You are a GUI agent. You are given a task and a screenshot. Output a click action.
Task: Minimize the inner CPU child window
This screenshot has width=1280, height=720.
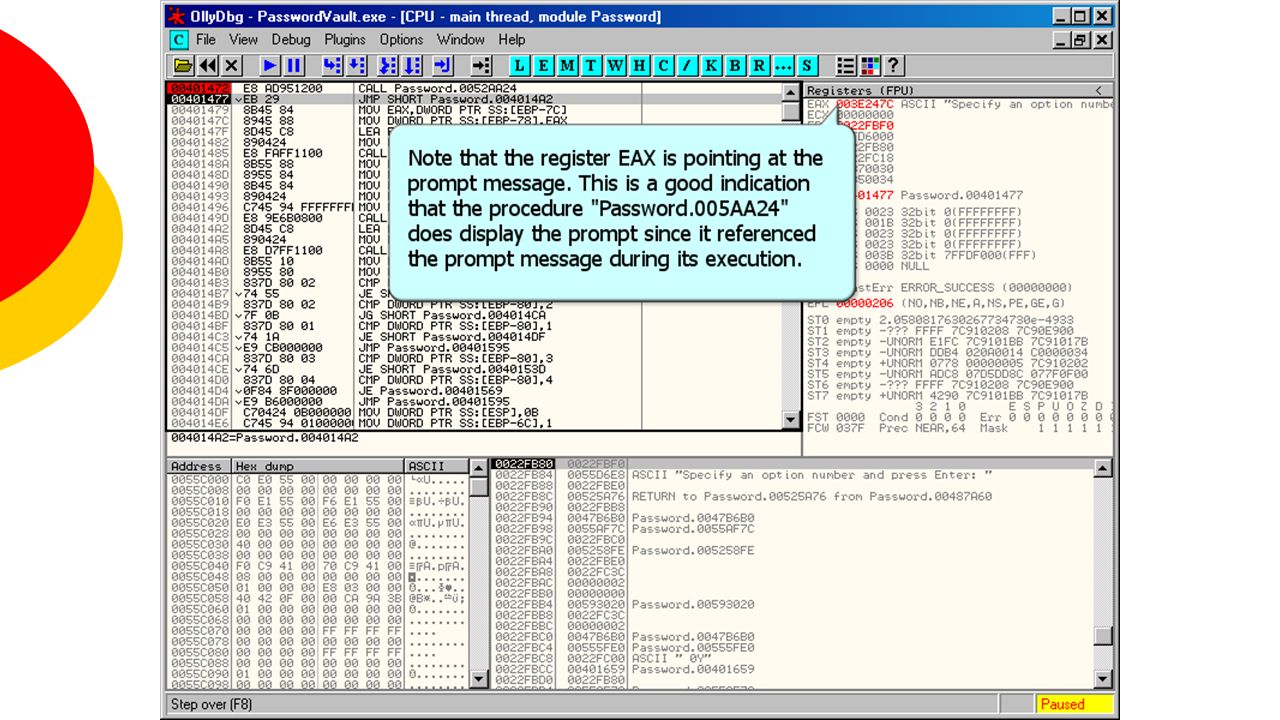coord(1063,40)
